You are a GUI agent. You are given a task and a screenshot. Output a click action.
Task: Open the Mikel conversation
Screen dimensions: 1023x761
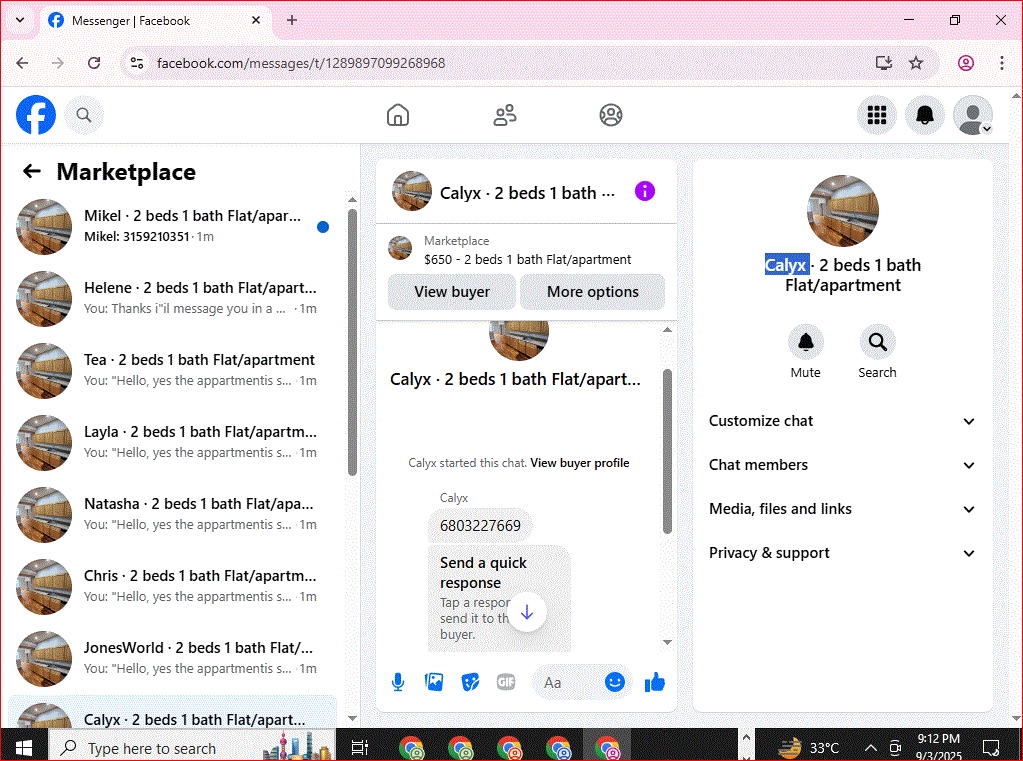tap(174, 226)
